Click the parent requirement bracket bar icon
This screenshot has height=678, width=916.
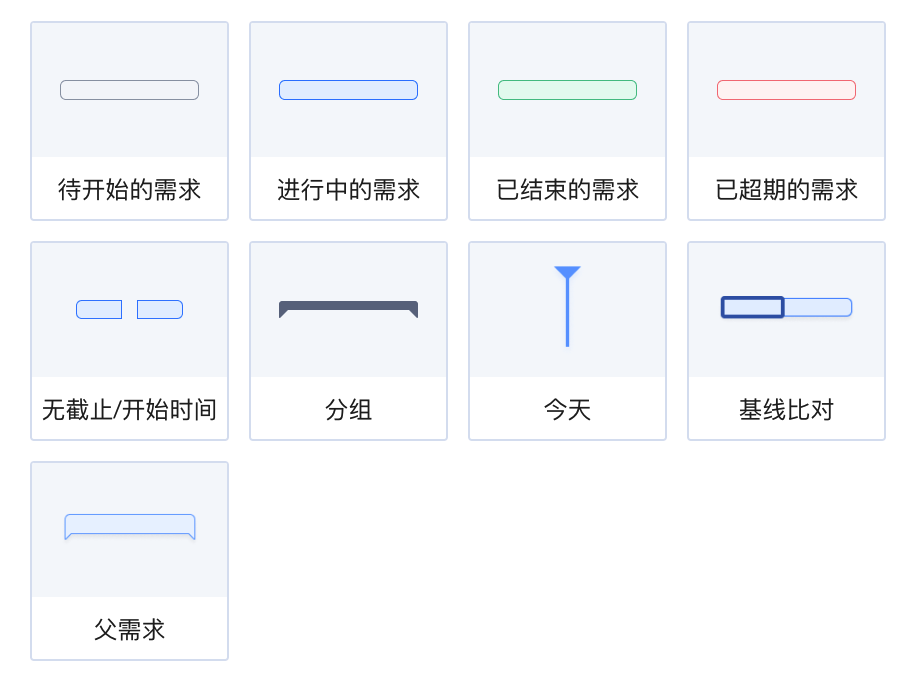(x=130, y=525)
